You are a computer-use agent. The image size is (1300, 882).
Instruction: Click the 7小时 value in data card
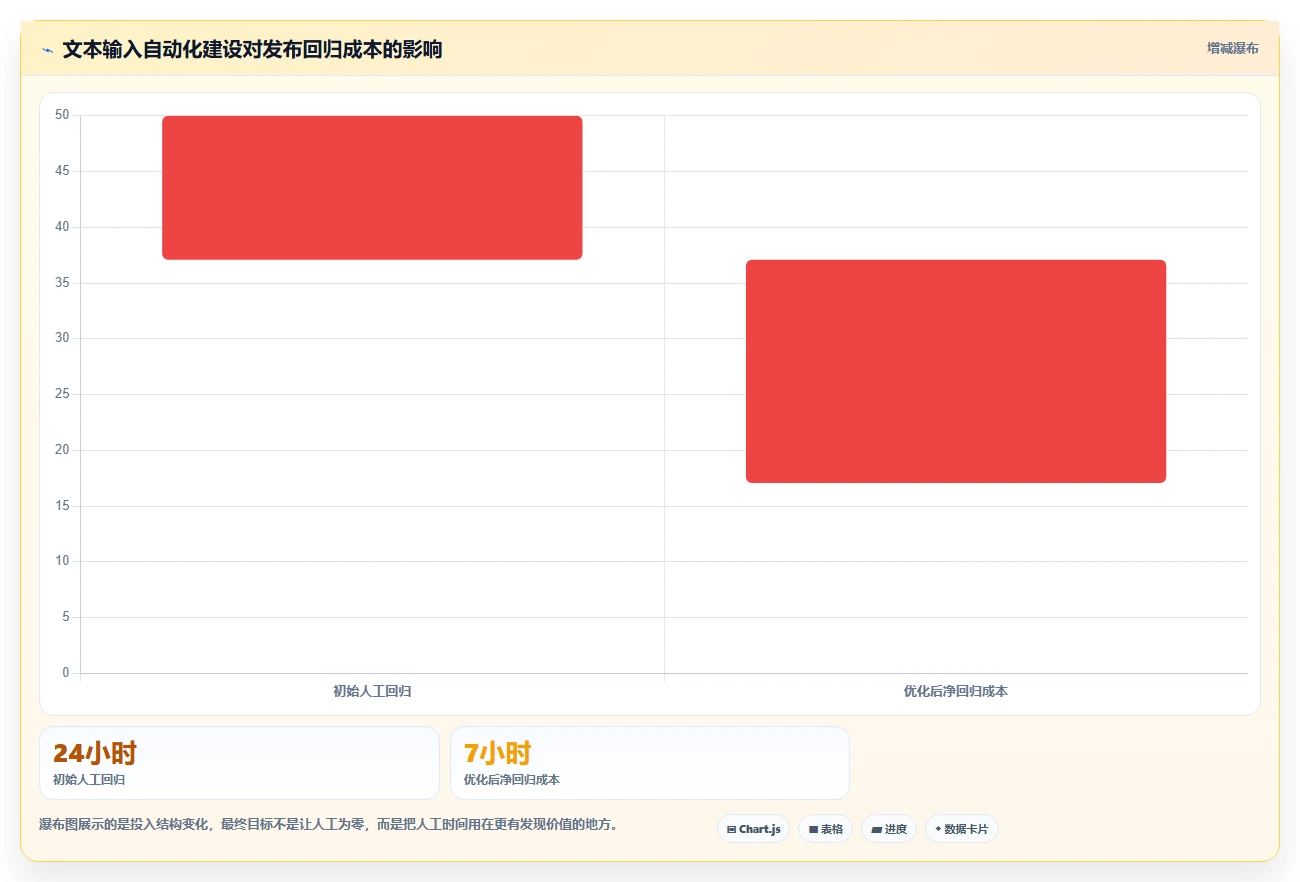point(497,753)
